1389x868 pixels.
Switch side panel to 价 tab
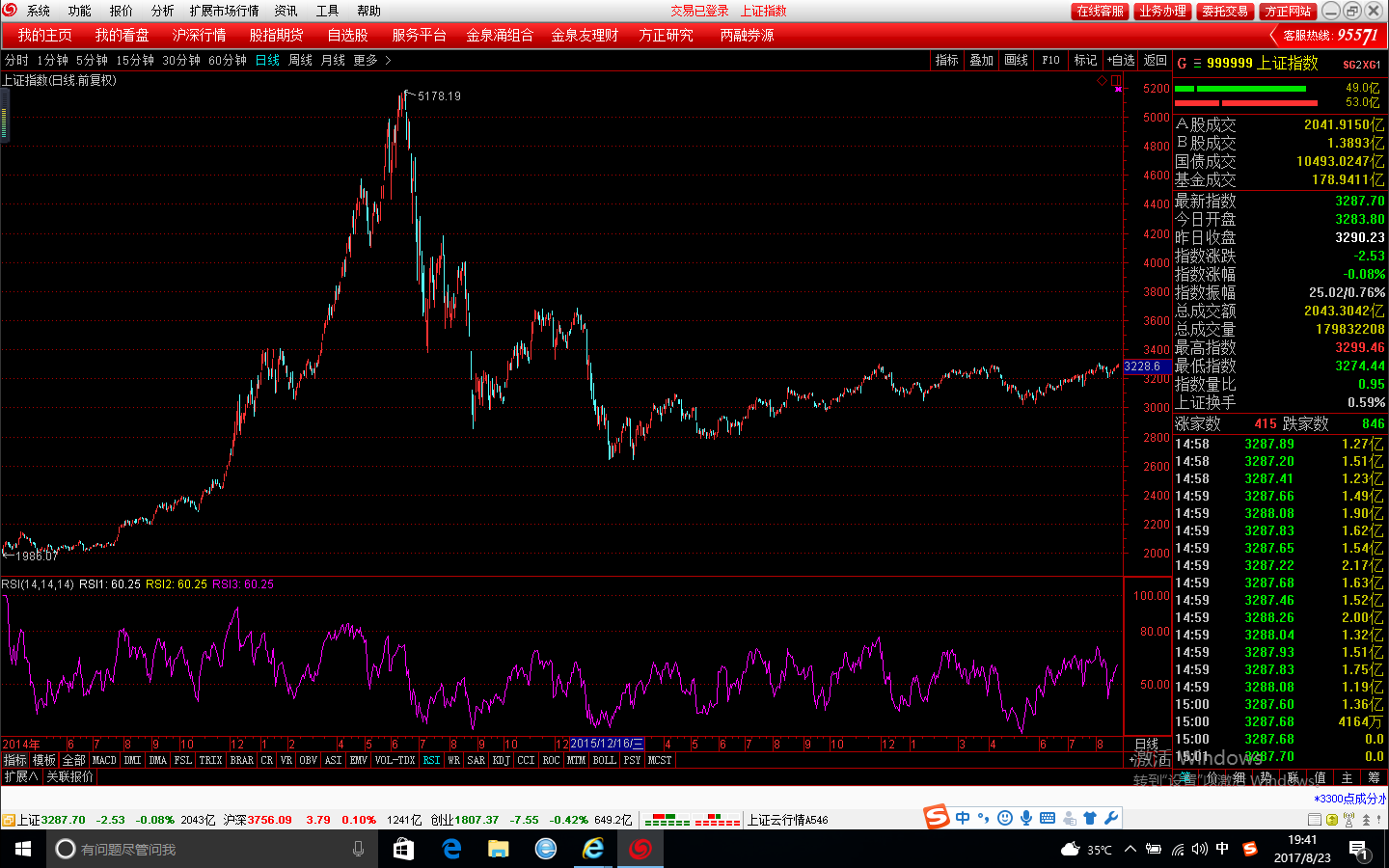point(1212,777)
